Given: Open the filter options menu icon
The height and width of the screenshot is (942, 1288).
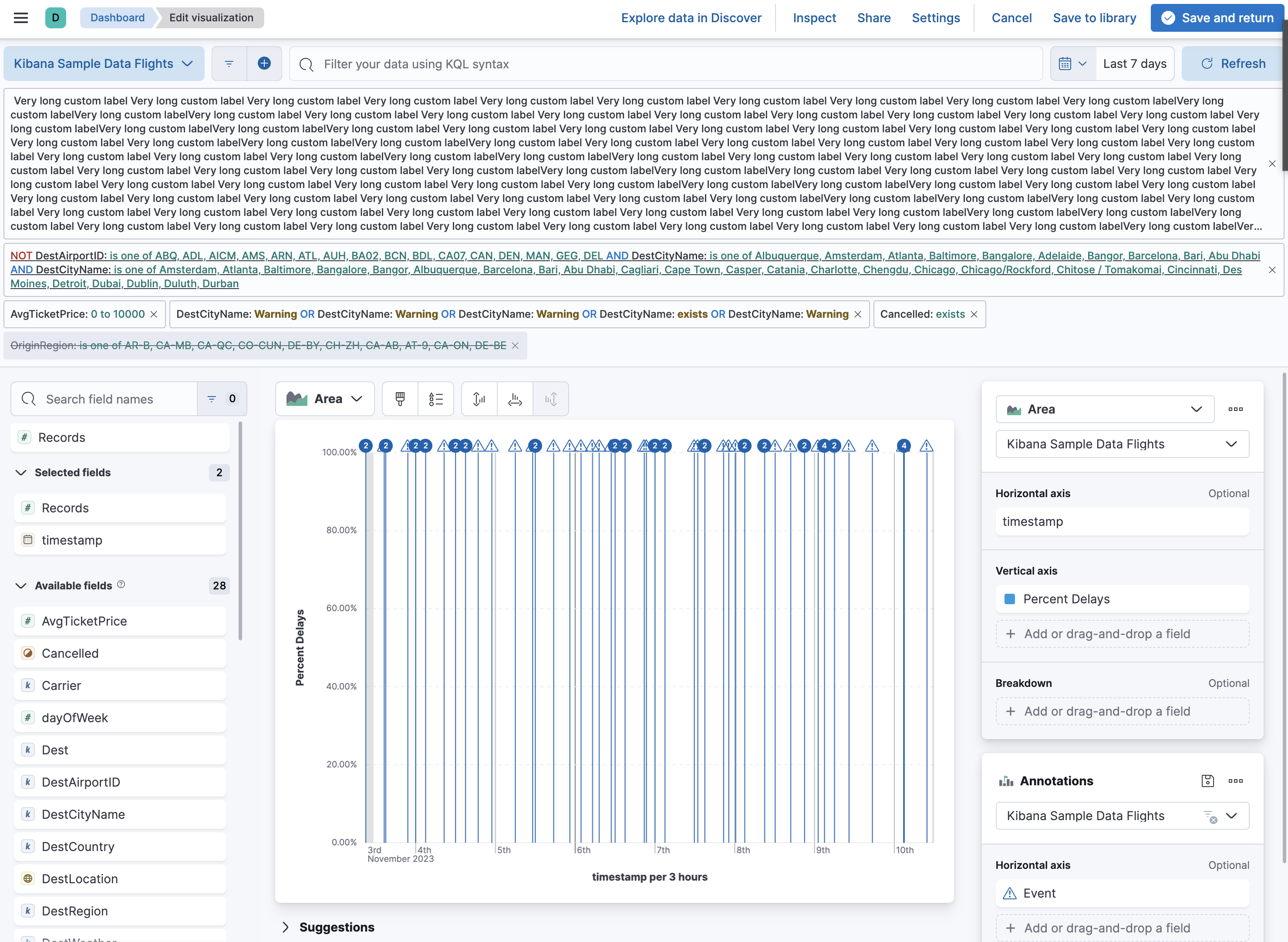Looking at the screenshot, I should [229, 63].
